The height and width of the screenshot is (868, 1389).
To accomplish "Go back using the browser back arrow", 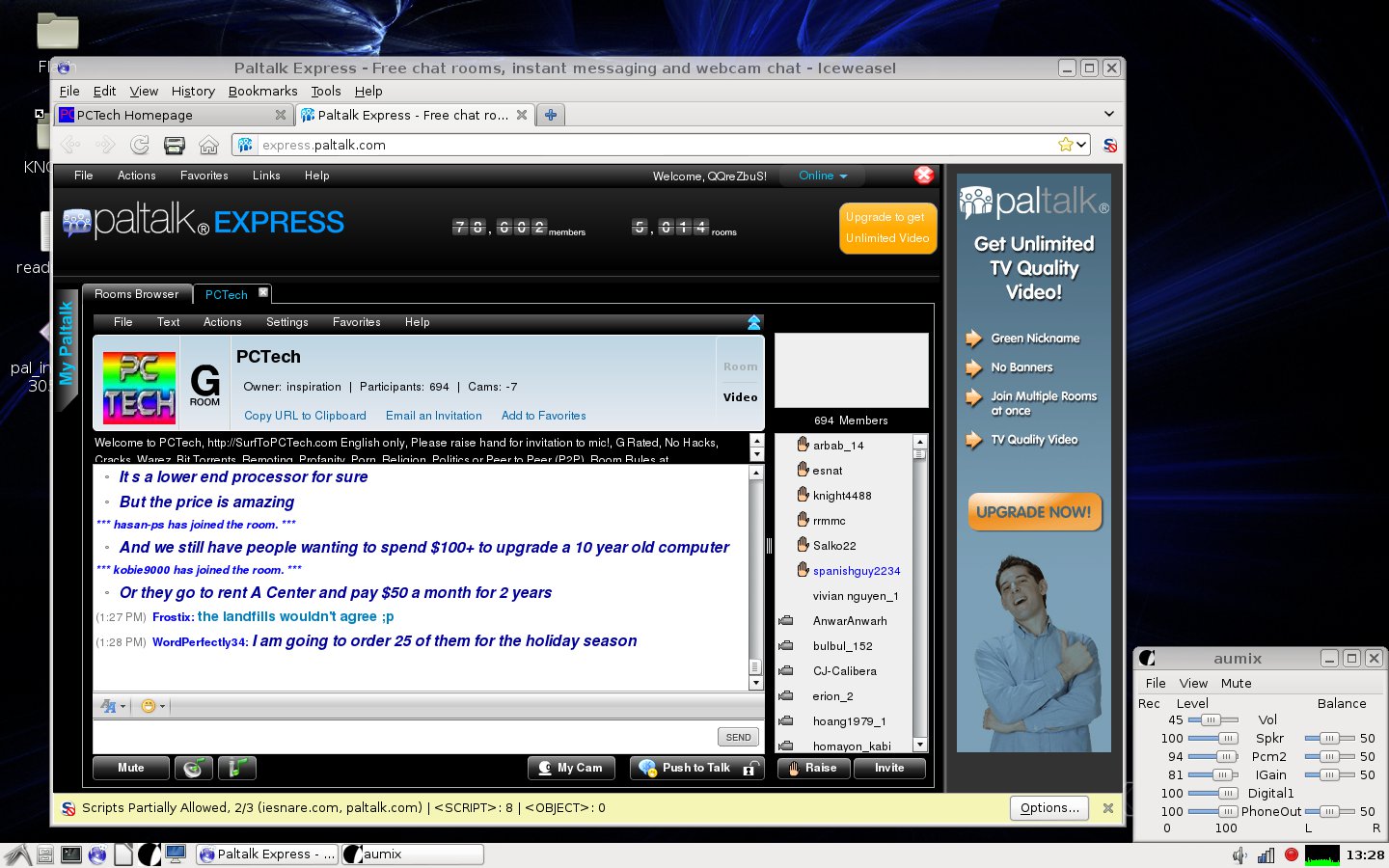I will (x=70, y=145).
